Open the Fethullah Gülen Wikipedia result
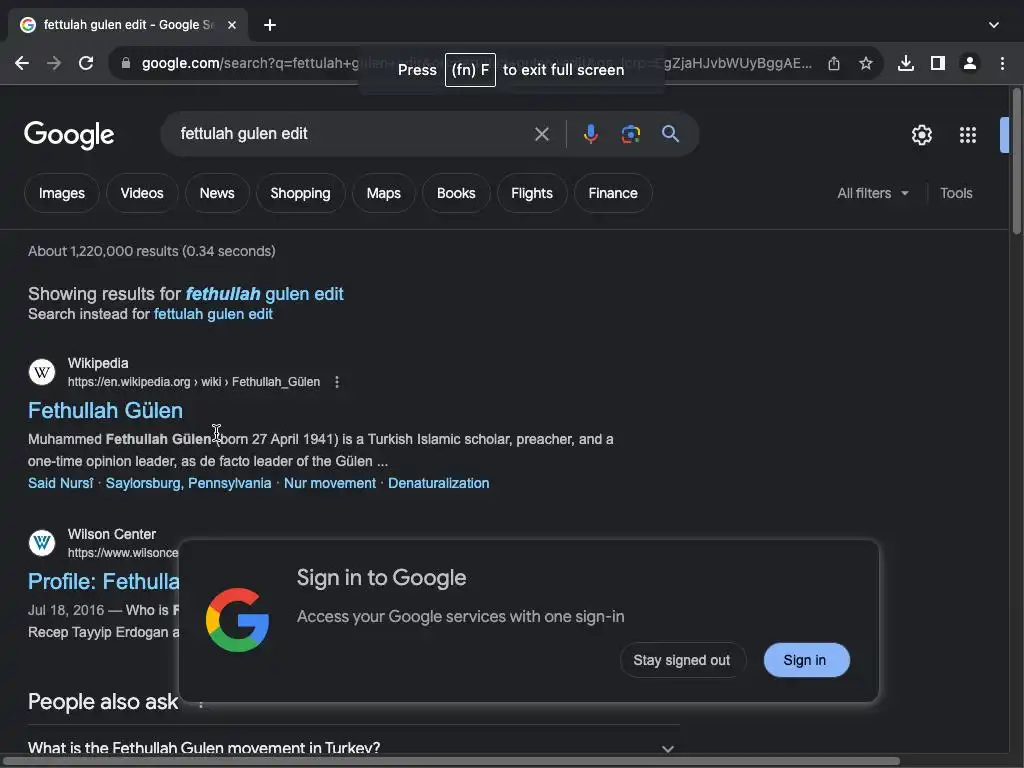1024x768 pixels. coord(105,411)
